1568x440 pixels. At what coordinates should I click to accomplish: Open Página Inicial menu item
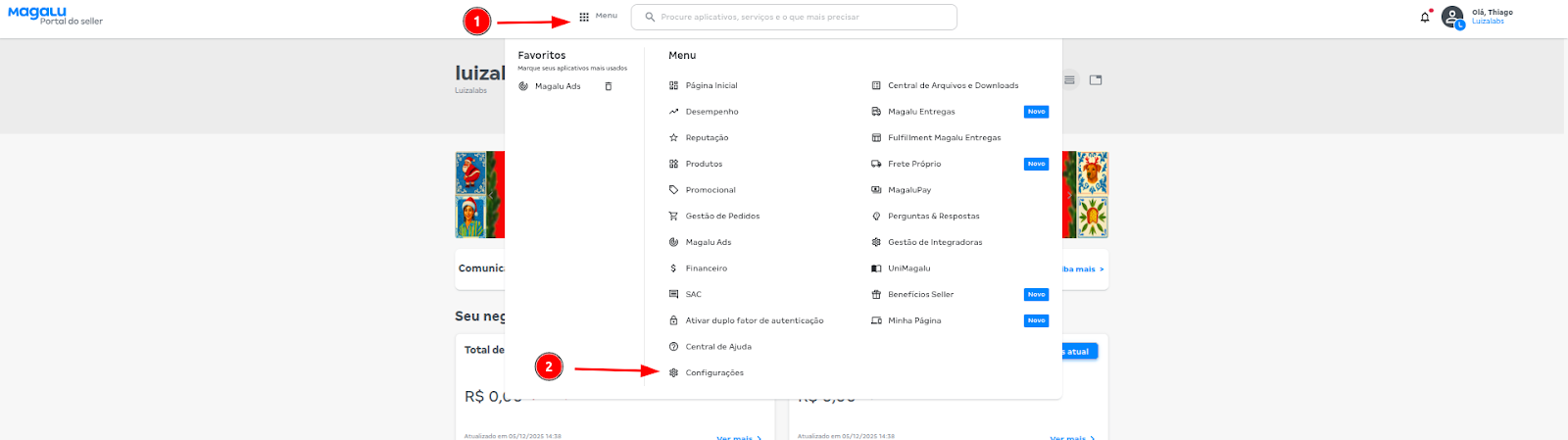click(711, 85)
